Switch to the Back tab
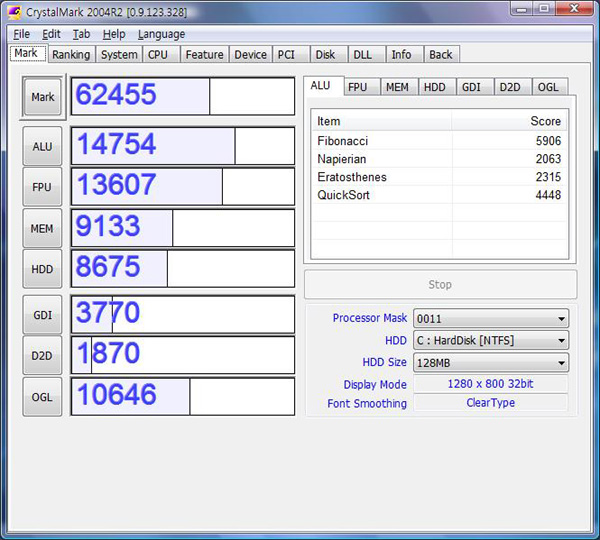 [x=442, y=54]
